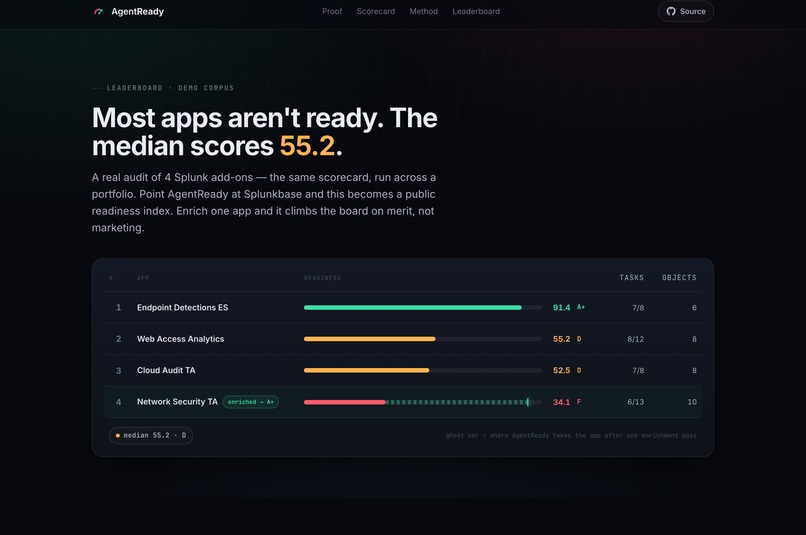Image resolution: width=806 pixels, height=535 pixels.
Task: Click the 6/13 tasks cell
Action: 635,402
